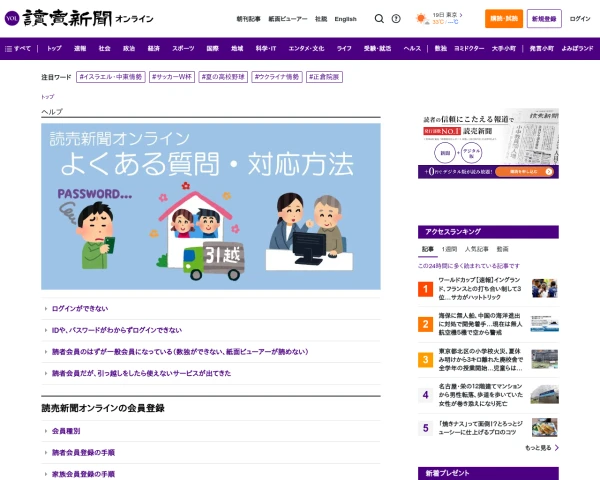Viewport: 600px width, 480px height.
Task: Open 経済 nav section
Action: 153,48
